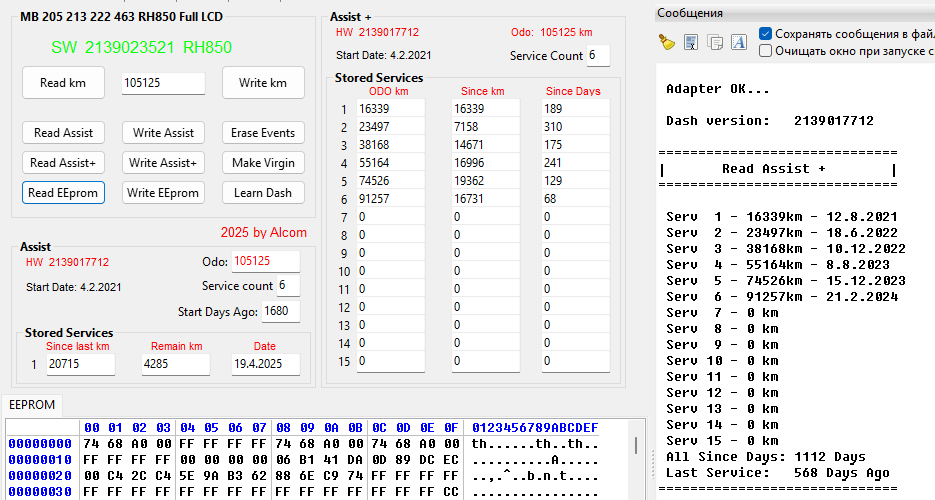Enable the clear window on startup checkbox
This screenshot has width=935, height=500.
pos(766,50)
